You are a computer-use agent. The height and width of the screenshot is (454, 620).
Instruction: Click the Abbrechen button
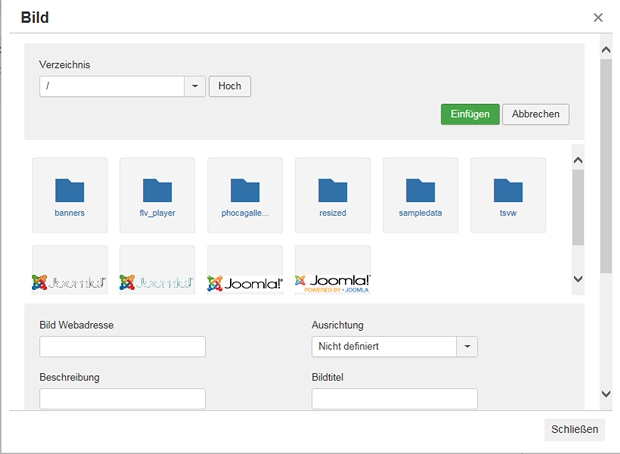[535, 114]
